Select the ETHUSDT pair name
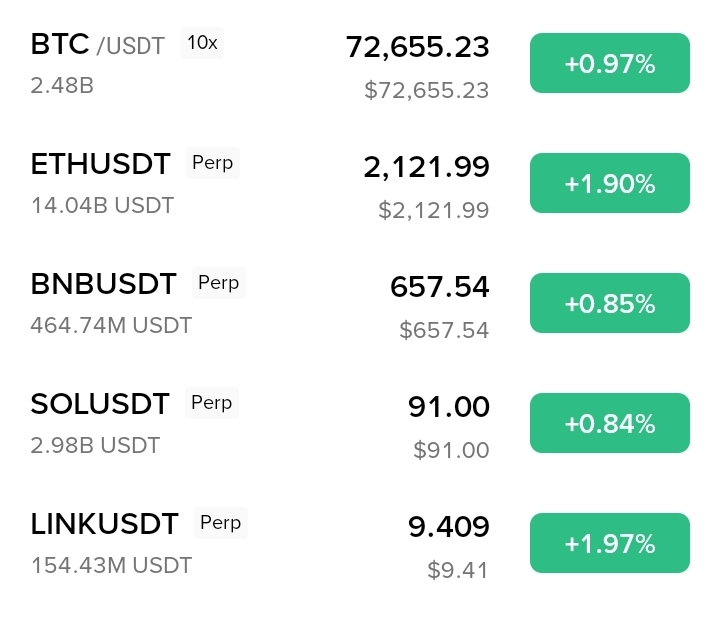The image size is (720, 621). (x=101, y=164)
